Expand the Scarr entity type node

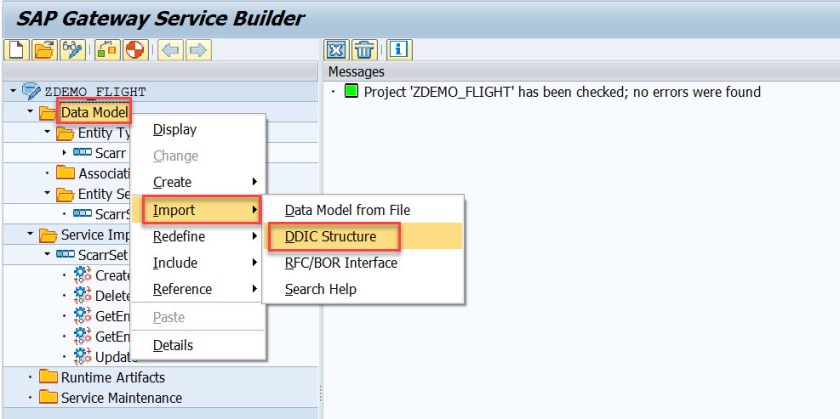click(64, 153)
